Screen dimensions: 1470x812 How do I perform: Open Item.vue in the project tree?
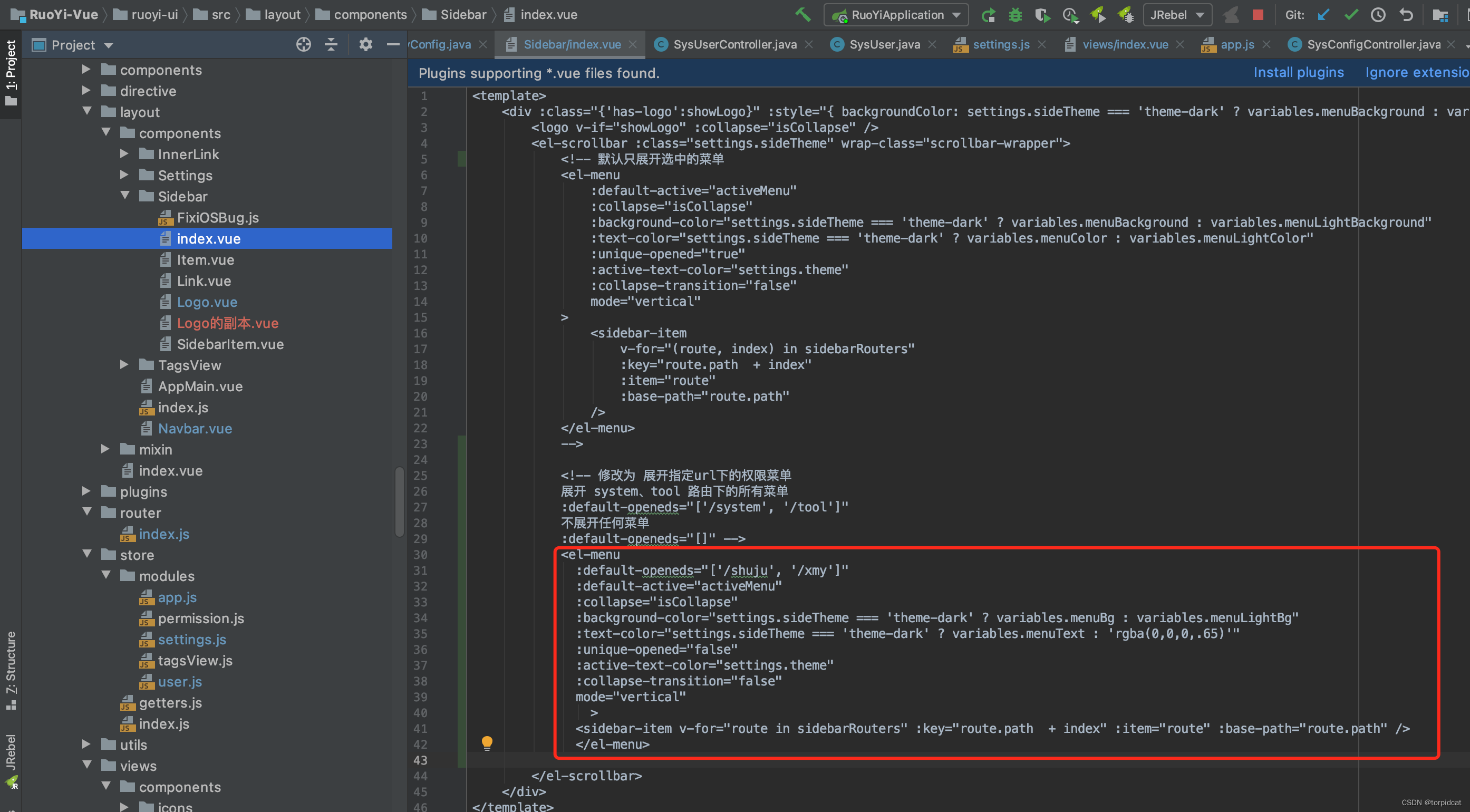coord(205,259)
